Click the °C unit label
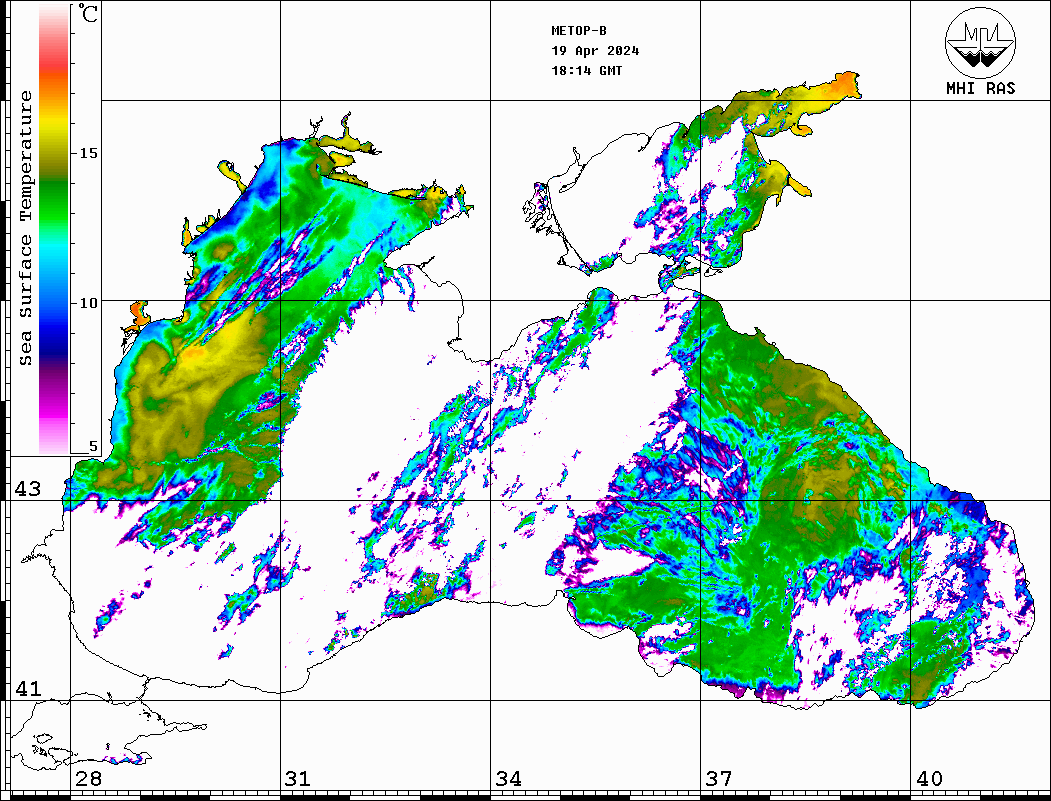 88,14
